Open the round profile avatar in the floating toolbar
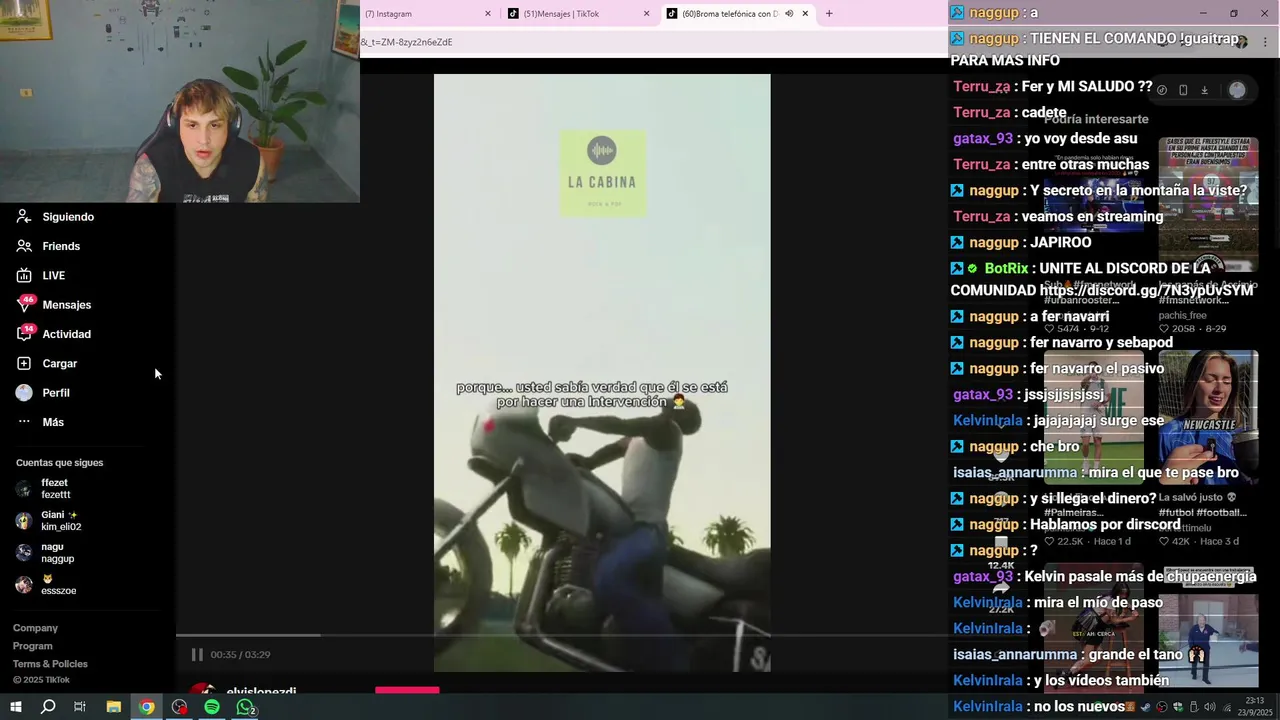 tap(1237, 90)
